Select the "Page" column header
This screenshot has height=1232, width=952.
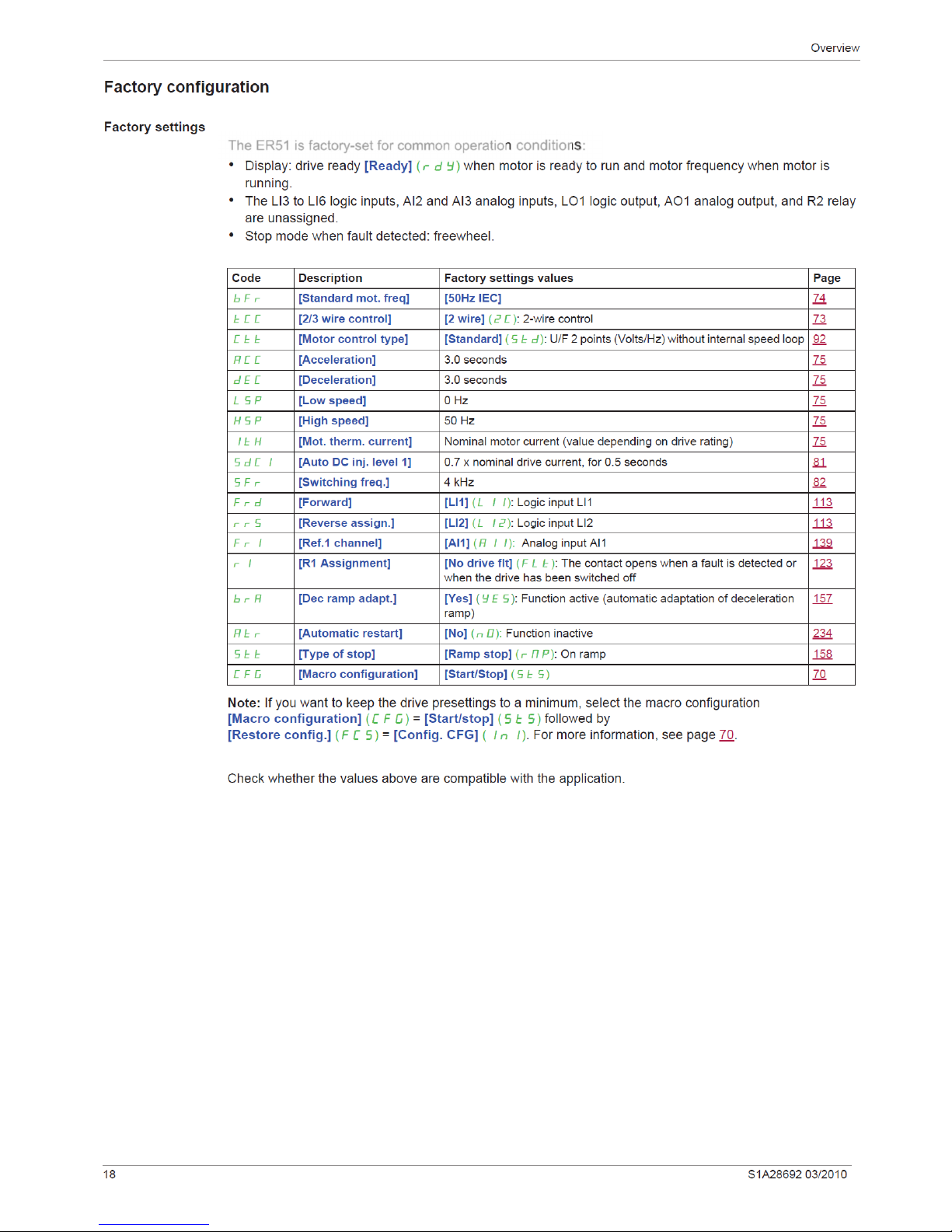click(x=827, y=278)
